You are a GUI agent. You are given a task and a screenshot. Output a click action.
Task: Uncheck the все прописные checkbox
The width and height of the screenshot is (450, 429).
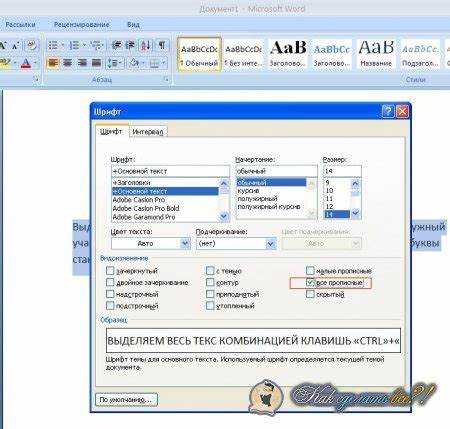[x=310, y=283]
